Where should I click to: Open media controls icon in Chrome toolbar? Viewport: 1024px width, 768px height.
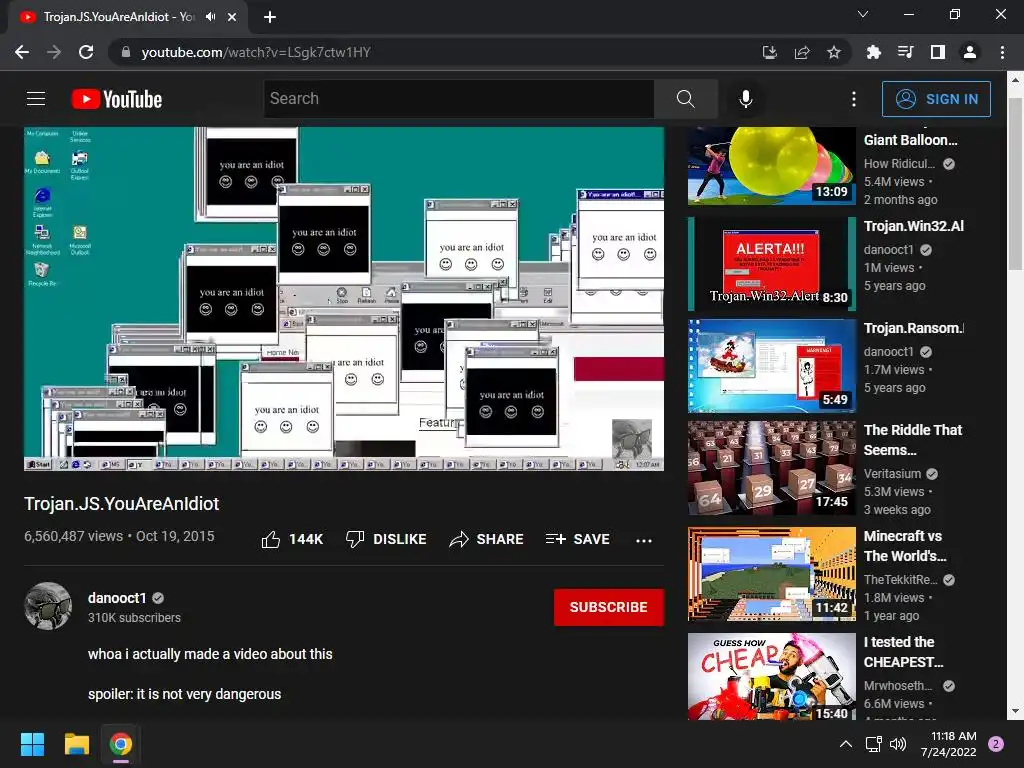[x=905, y=52]
